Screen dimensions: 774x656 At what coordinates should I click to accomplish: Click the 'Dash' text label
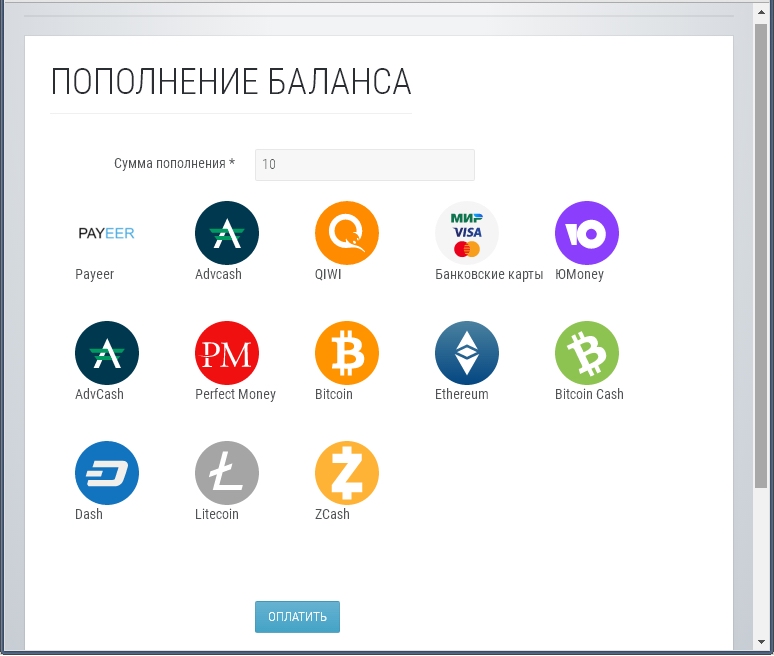click(x=89, y=514)
